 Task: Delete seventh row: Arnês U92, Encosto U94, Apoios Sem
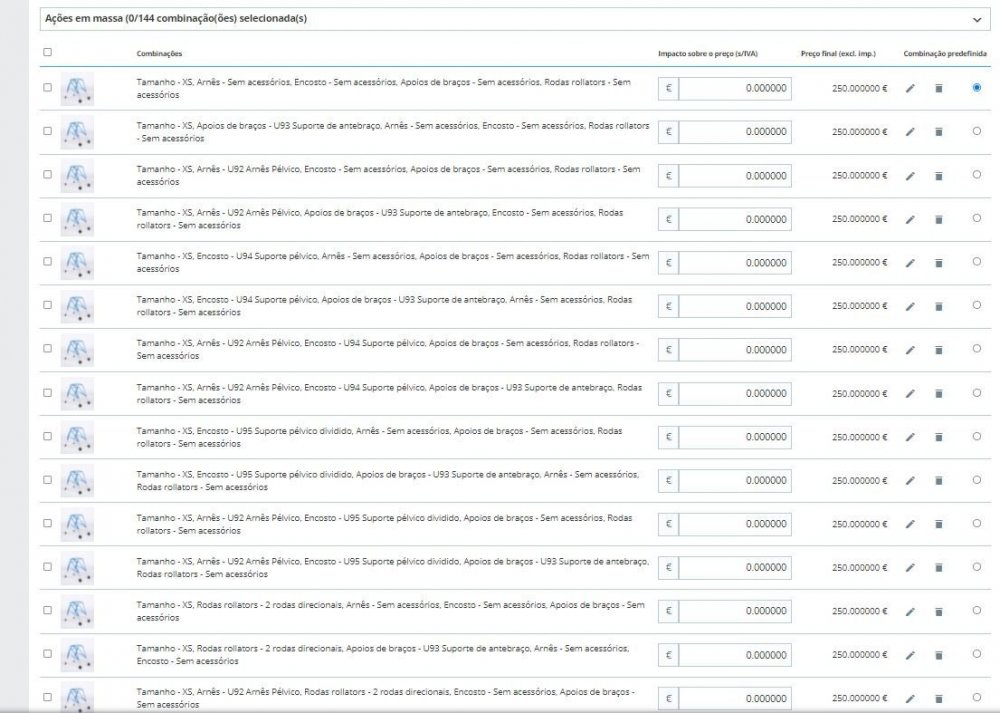tap(939, 350)
